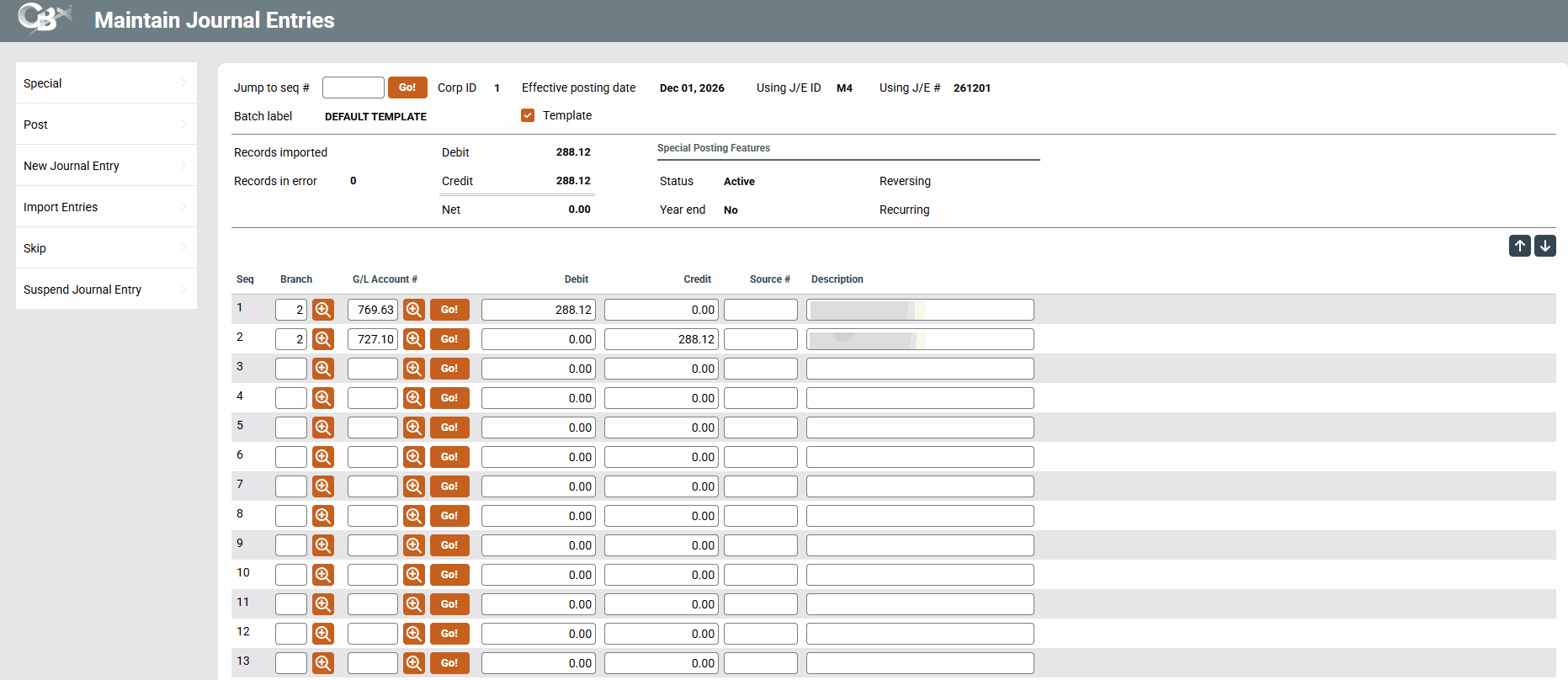Screen dimensions: 1568x680
Task: Click the branch lookup magnifier in row 1
Action: (322, 310)
